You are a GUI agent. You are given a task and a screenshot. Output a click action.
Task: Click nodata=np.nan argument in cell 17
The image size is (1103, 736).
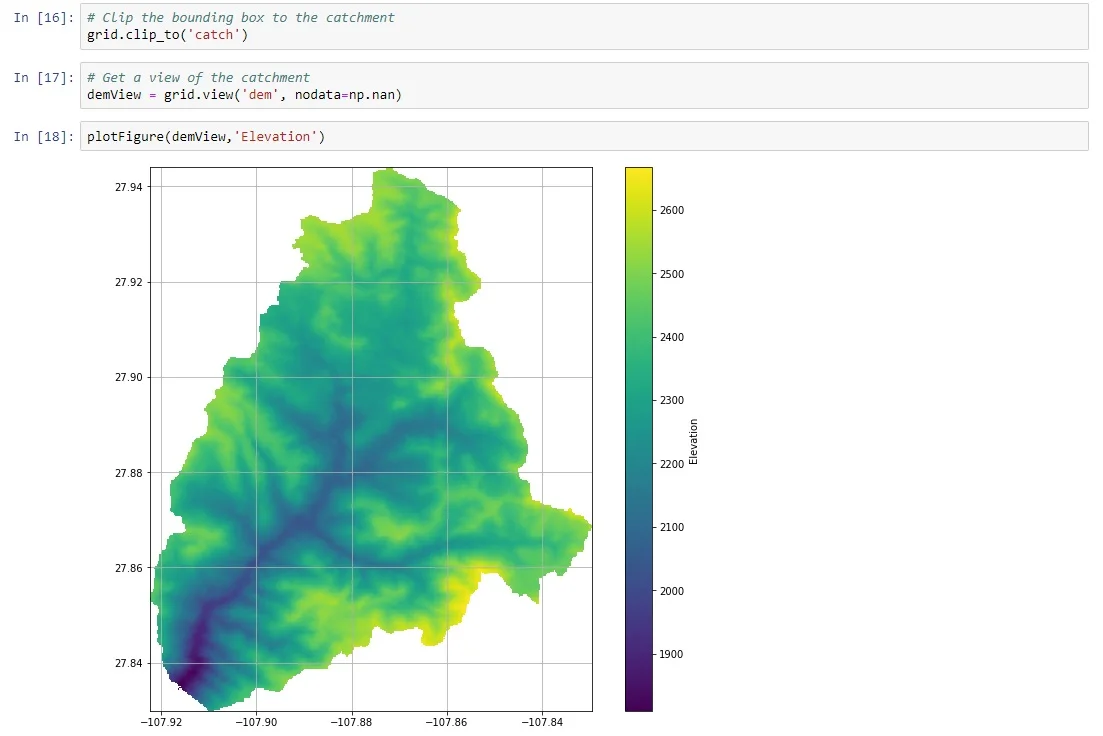345,94
